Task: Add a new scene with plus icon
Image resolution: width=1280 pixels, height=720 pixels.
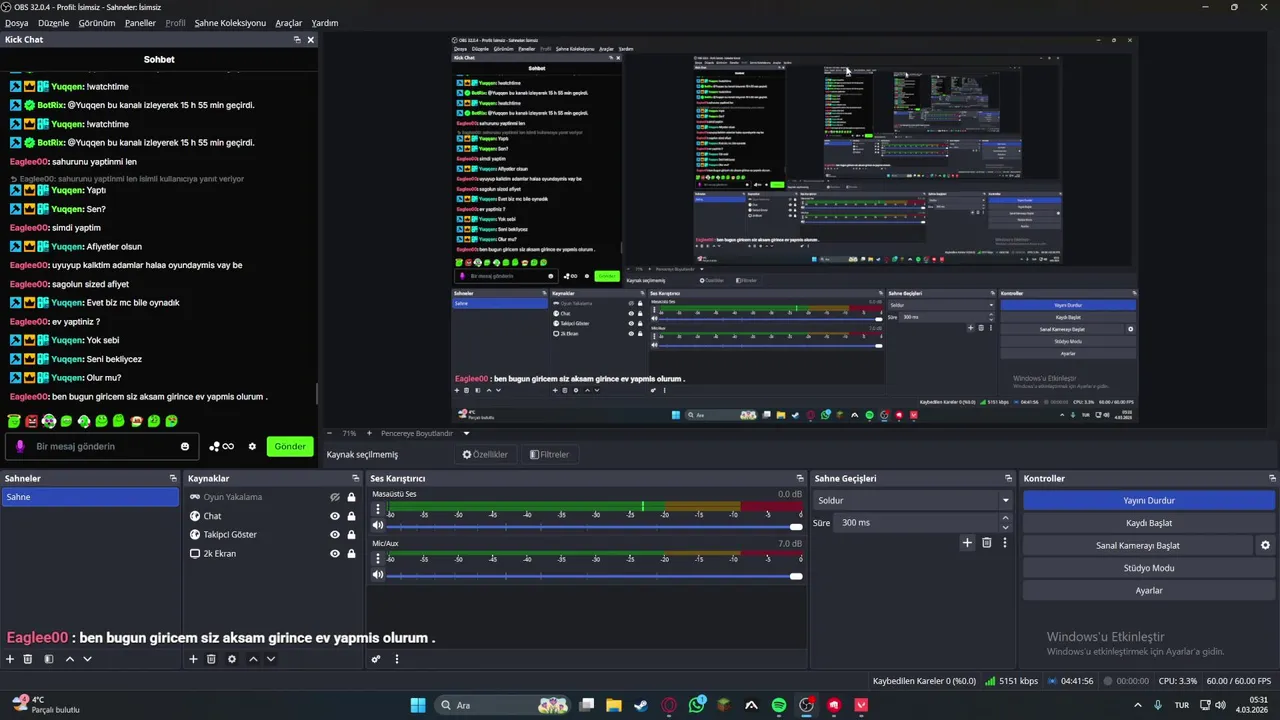Action: coord(10,659)
